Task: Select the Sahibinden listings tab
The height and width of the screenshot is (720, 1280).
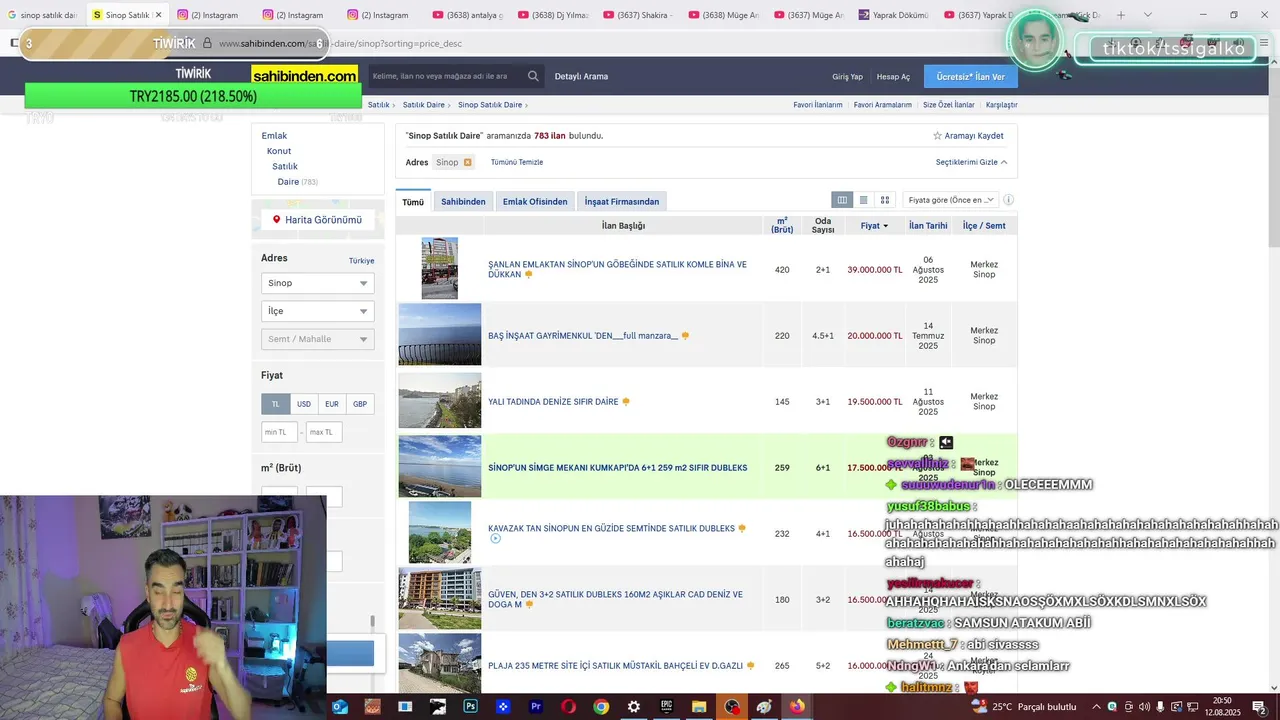Action: (x=463, y=201)
